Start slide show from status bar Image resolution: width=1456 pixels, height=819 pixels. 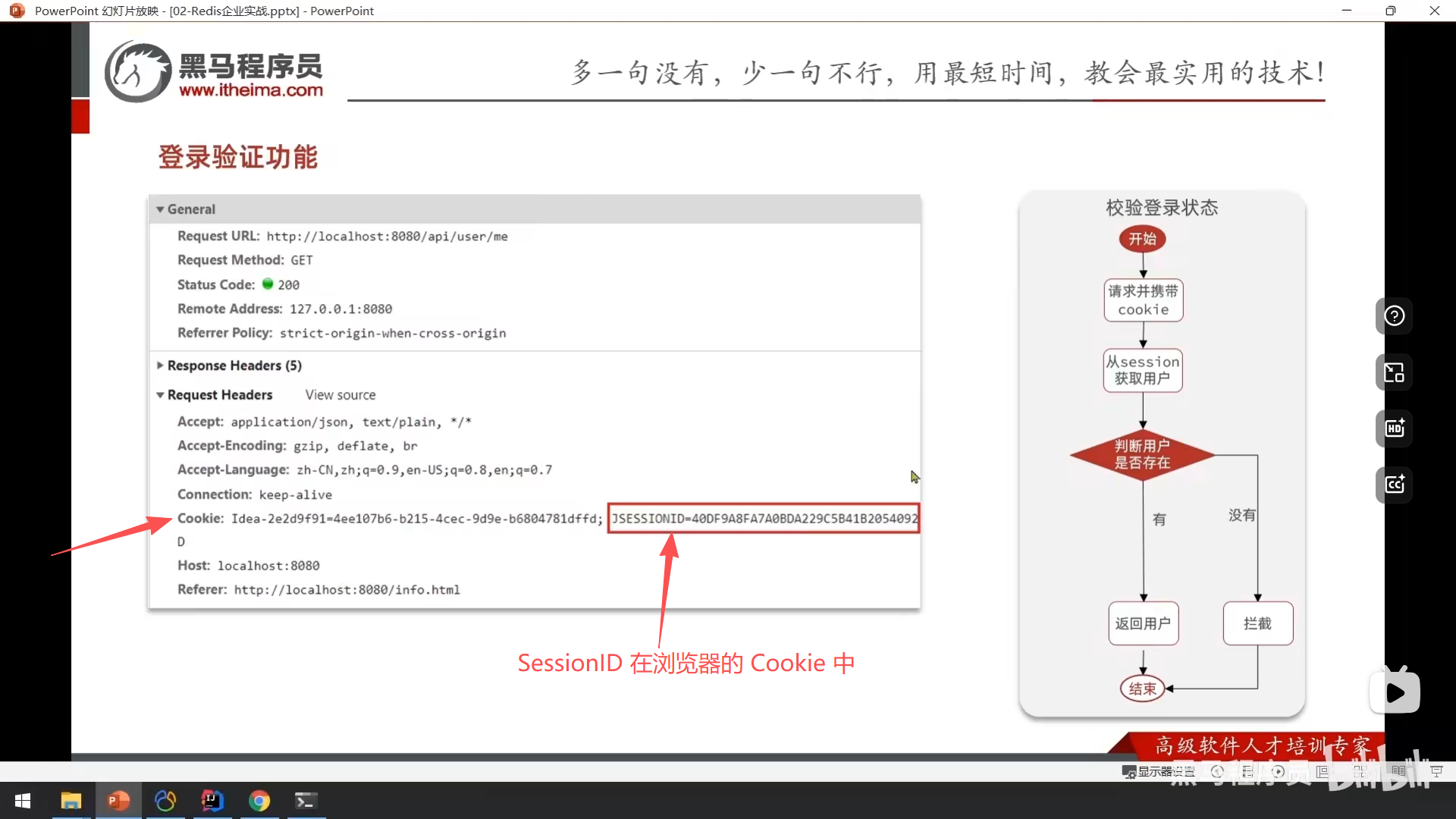(x=1436, y=772)
